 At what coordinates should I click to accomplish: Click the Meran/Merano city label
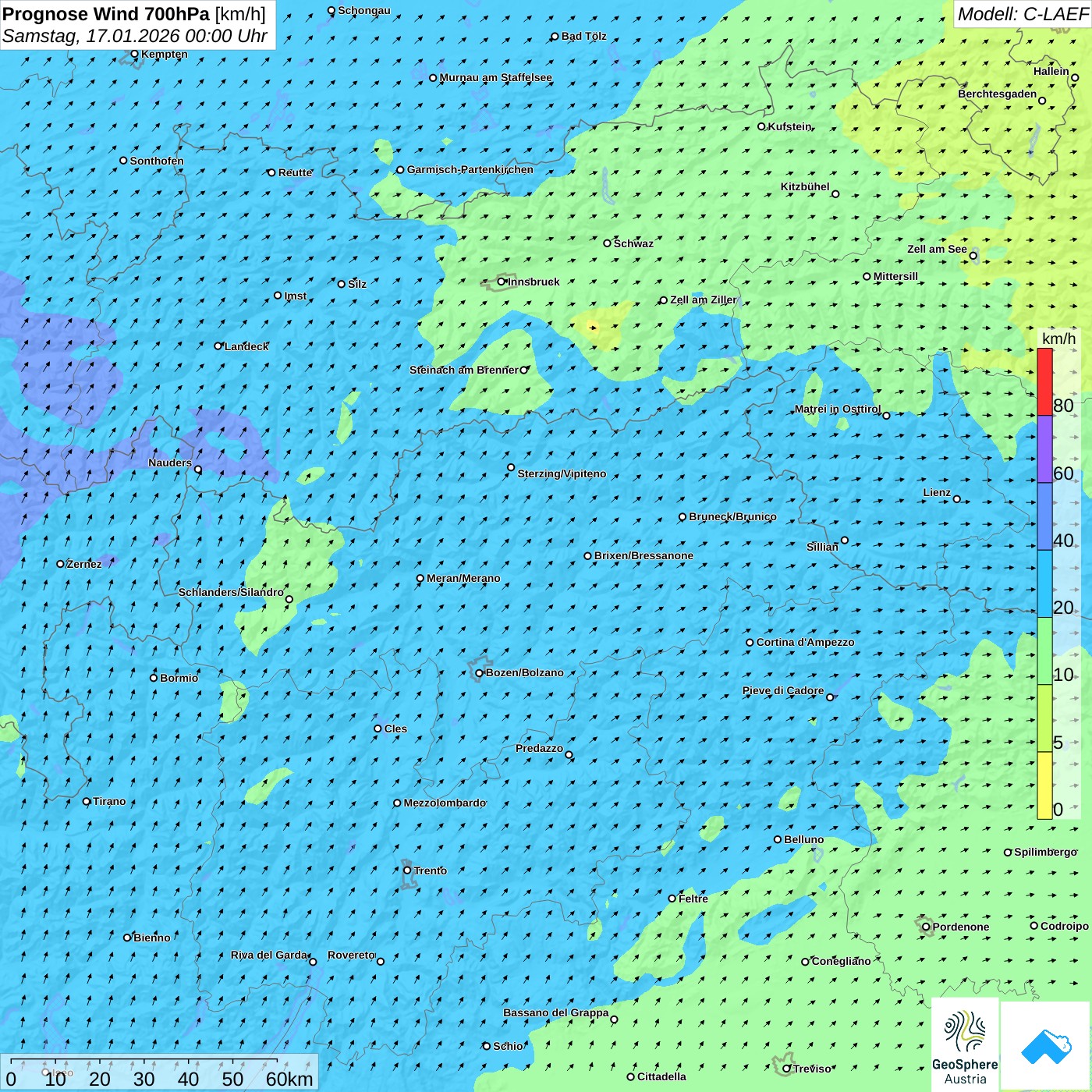[463, 579]
